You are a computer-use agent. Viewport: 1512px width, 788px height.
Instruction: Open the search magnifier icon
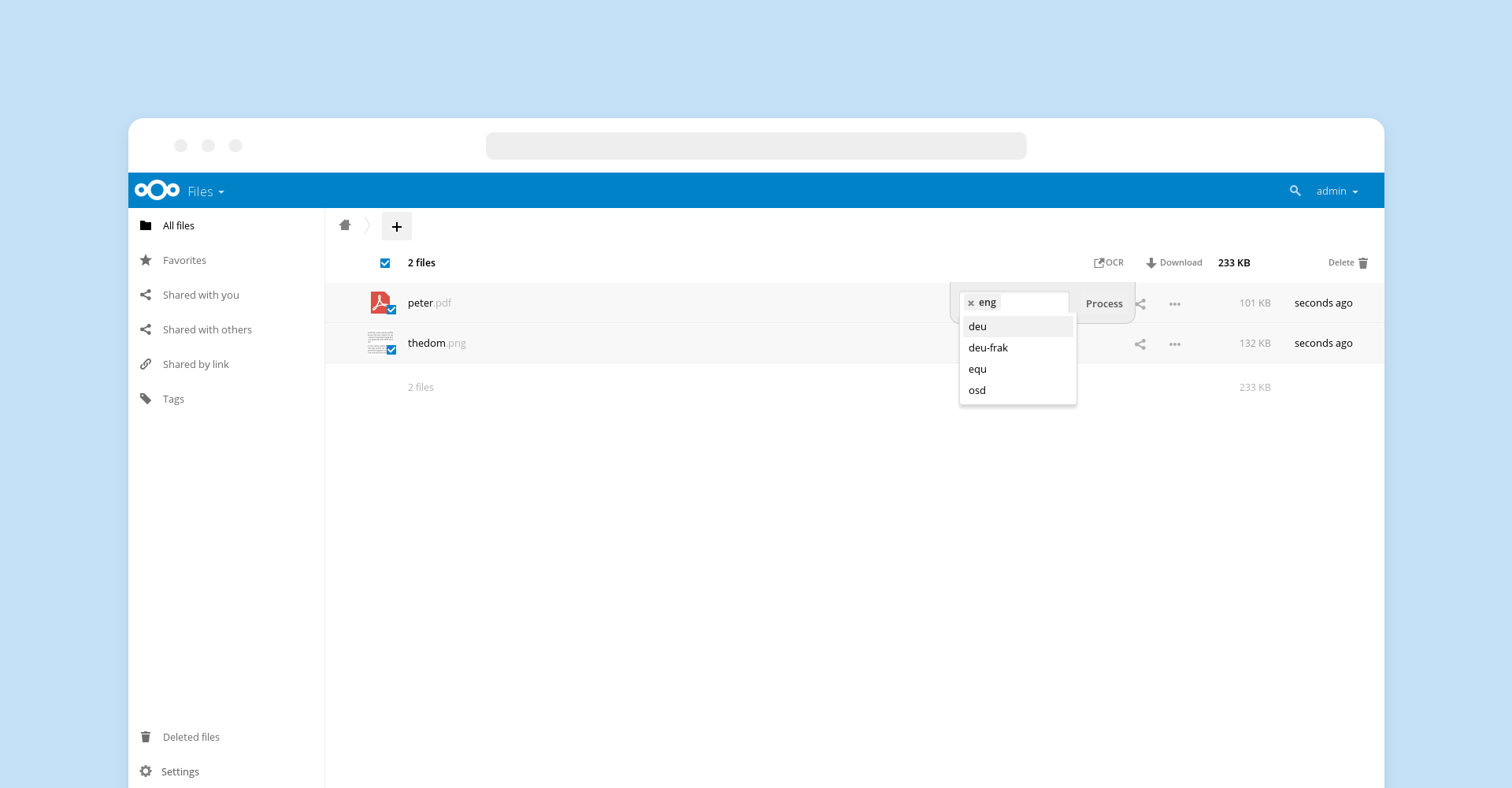click(1295, 191)
